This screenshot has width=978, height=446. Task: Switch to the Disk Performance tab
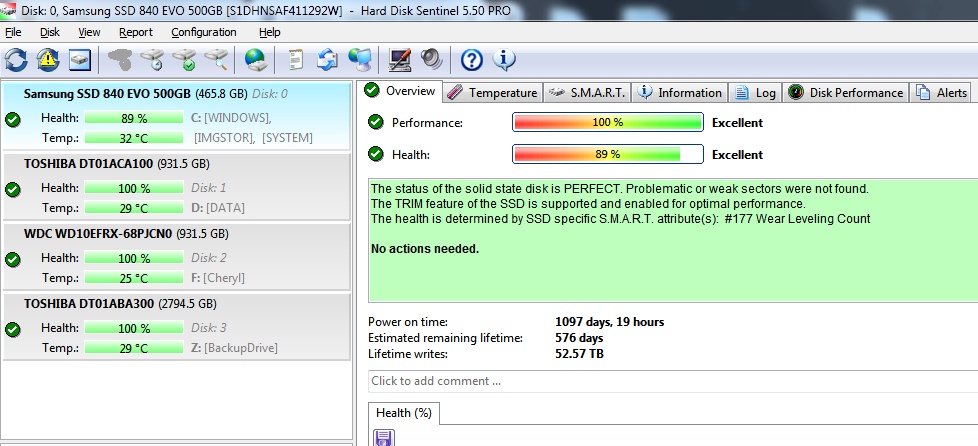[x=846, y=92]
